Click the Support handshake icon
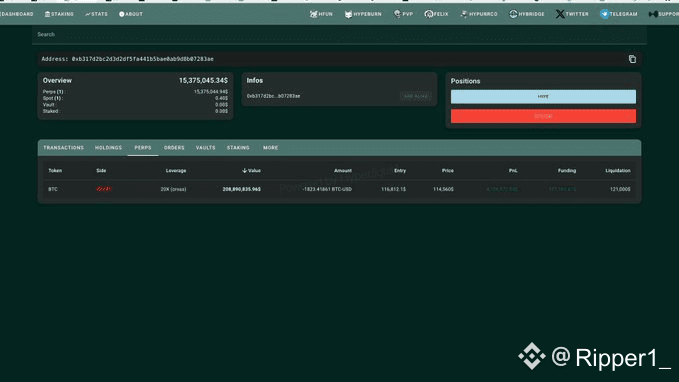The width and height of the screenshot is (679, 382). 653,14
